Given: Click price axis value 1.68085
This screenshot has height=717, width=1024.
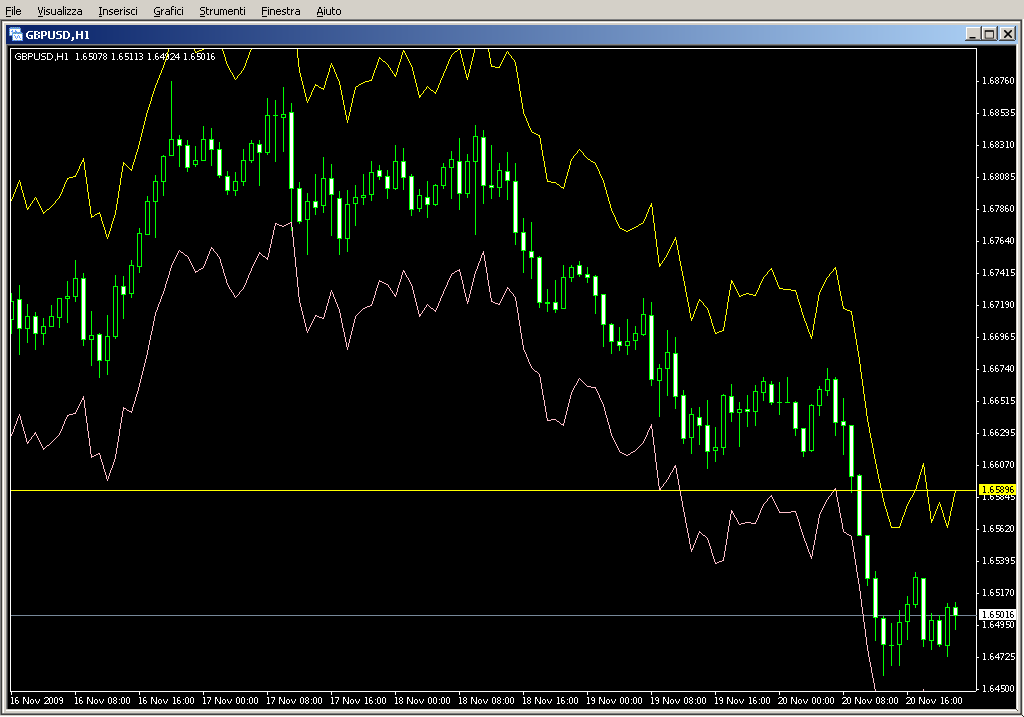Looking at the screenshot, I should pyautogui.click(x=999, y=177).
